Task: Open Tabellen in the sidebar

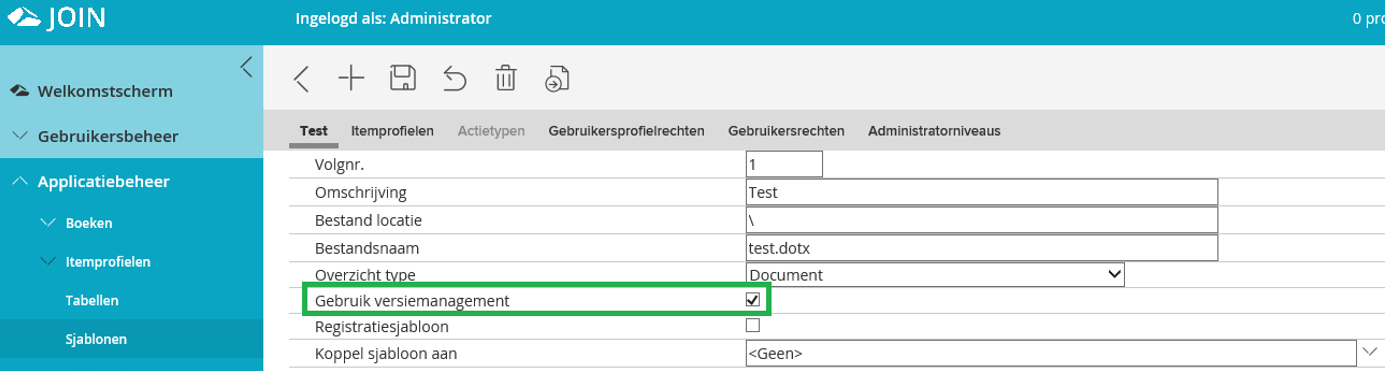Action: (x=93, y=300)
